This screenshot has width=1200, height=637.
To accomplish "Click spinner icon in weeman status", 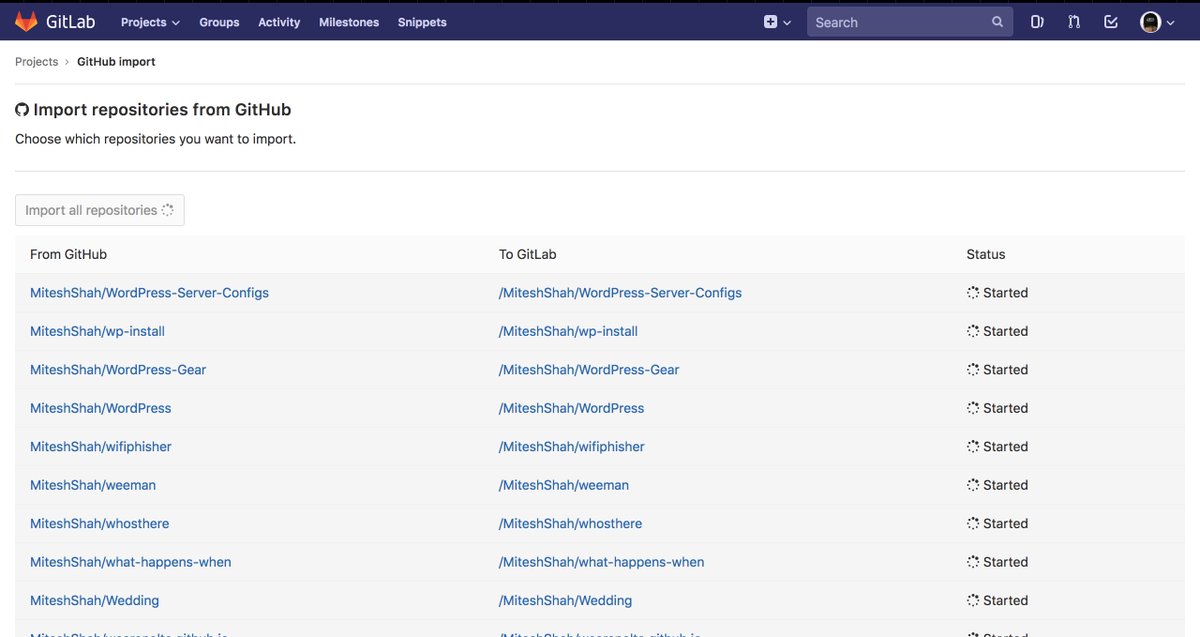I will tap(973, 485).
